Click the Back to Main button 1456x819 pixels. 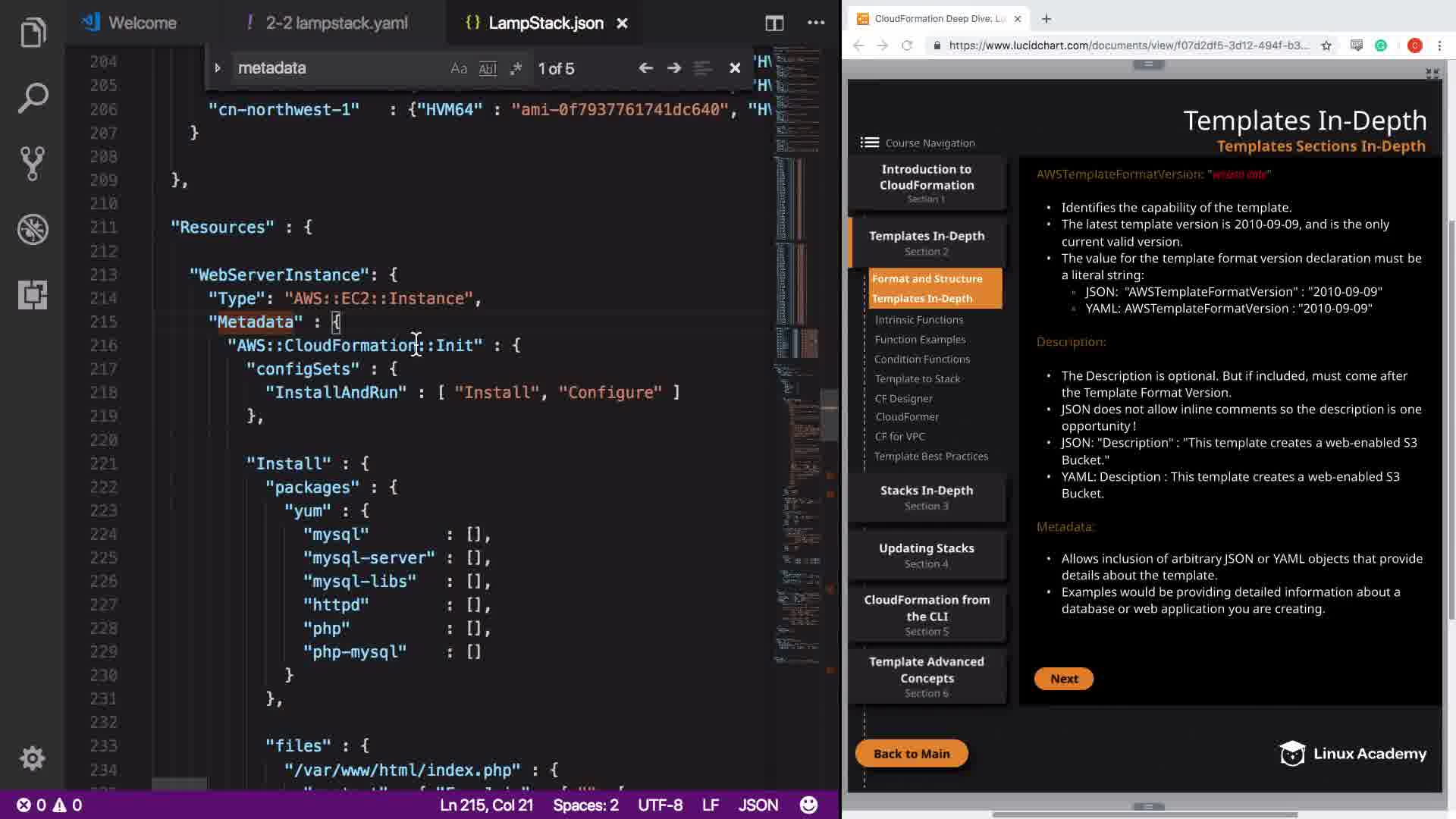click(x=911, y=753)
